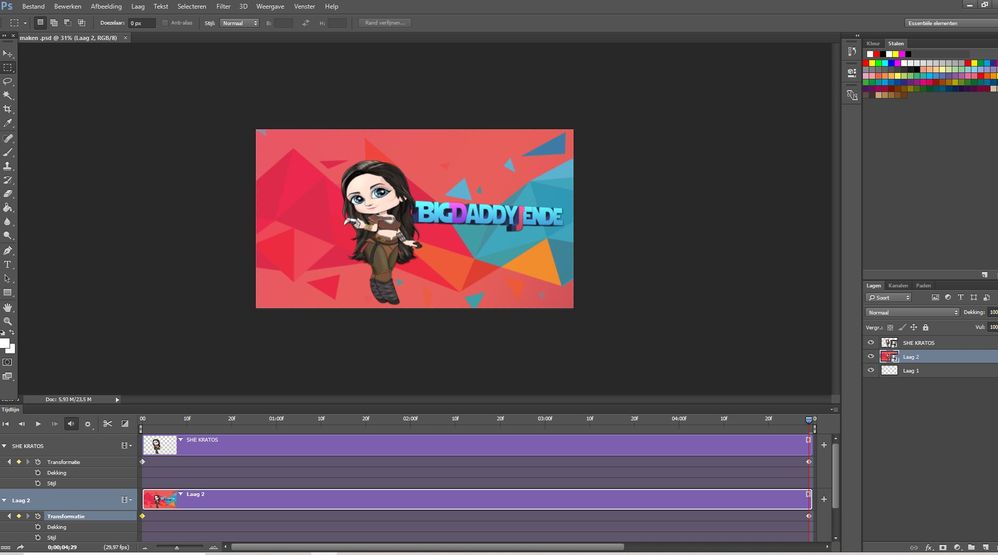Collapse the Laag 2 timeline track
998x555 pixels.
(x=4, y=500)
